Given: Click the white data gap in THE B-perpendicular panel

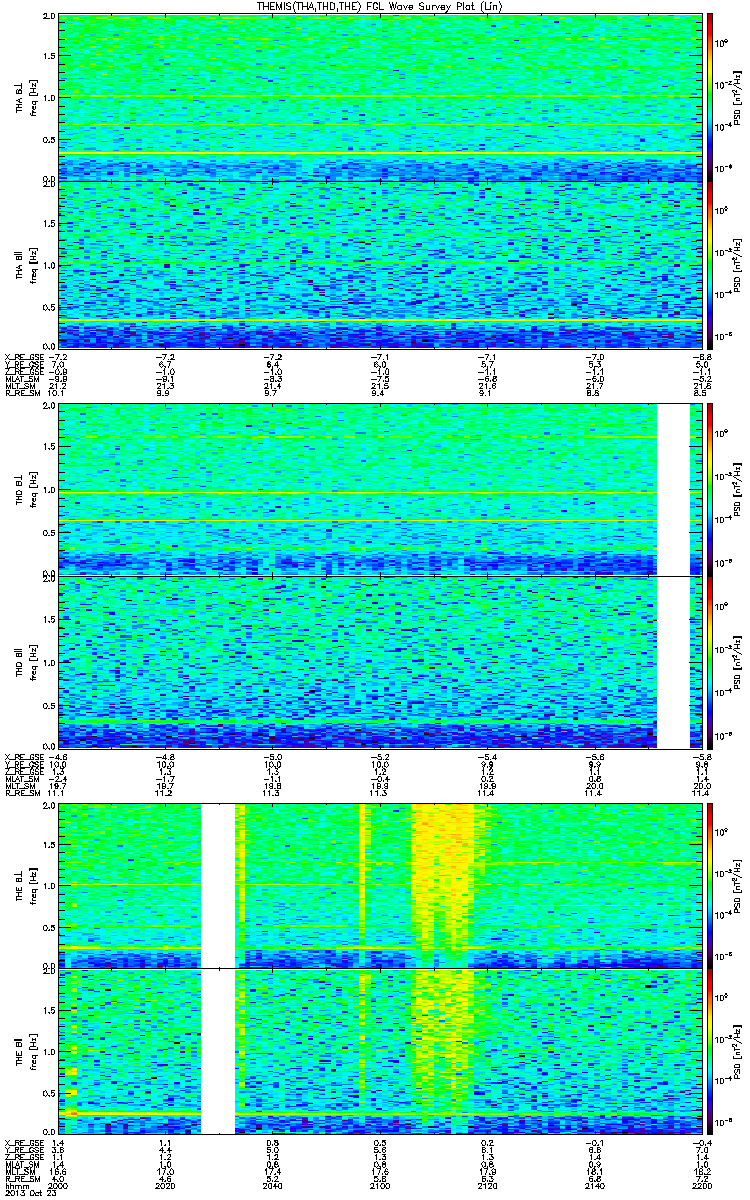Looking at the screenshot, I should point(218,884).
